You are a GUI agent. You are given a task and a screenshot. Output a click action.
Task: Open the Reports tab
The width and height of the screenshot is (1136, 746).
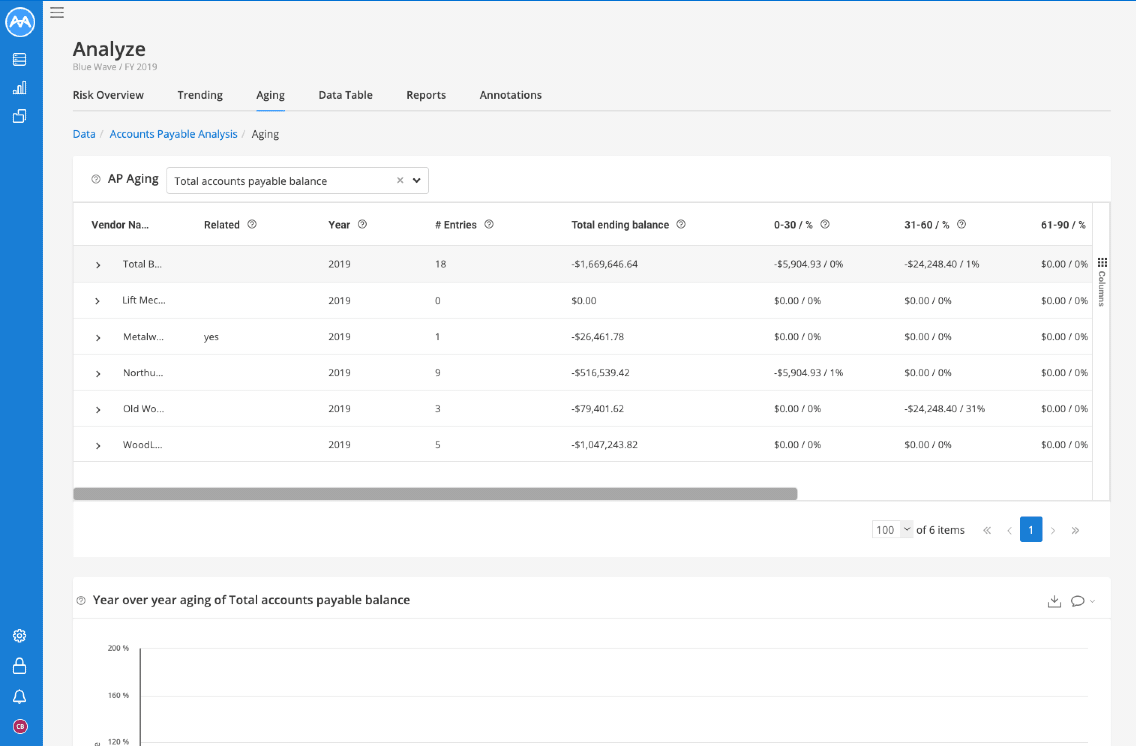pyautogui.click(x=426, y=95)
